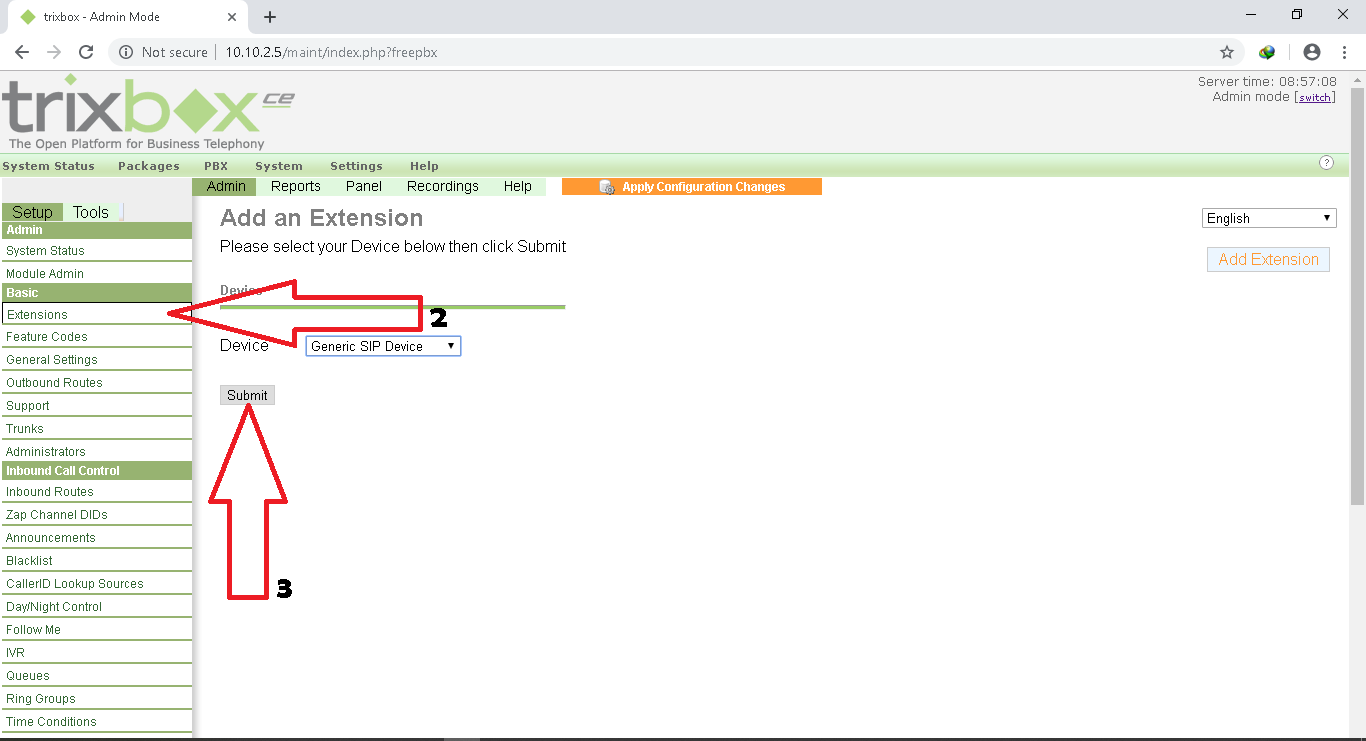The height and width of the screenshot is (741, 1366).
Task: Open the Help top menu
Action: coord(424,166)
